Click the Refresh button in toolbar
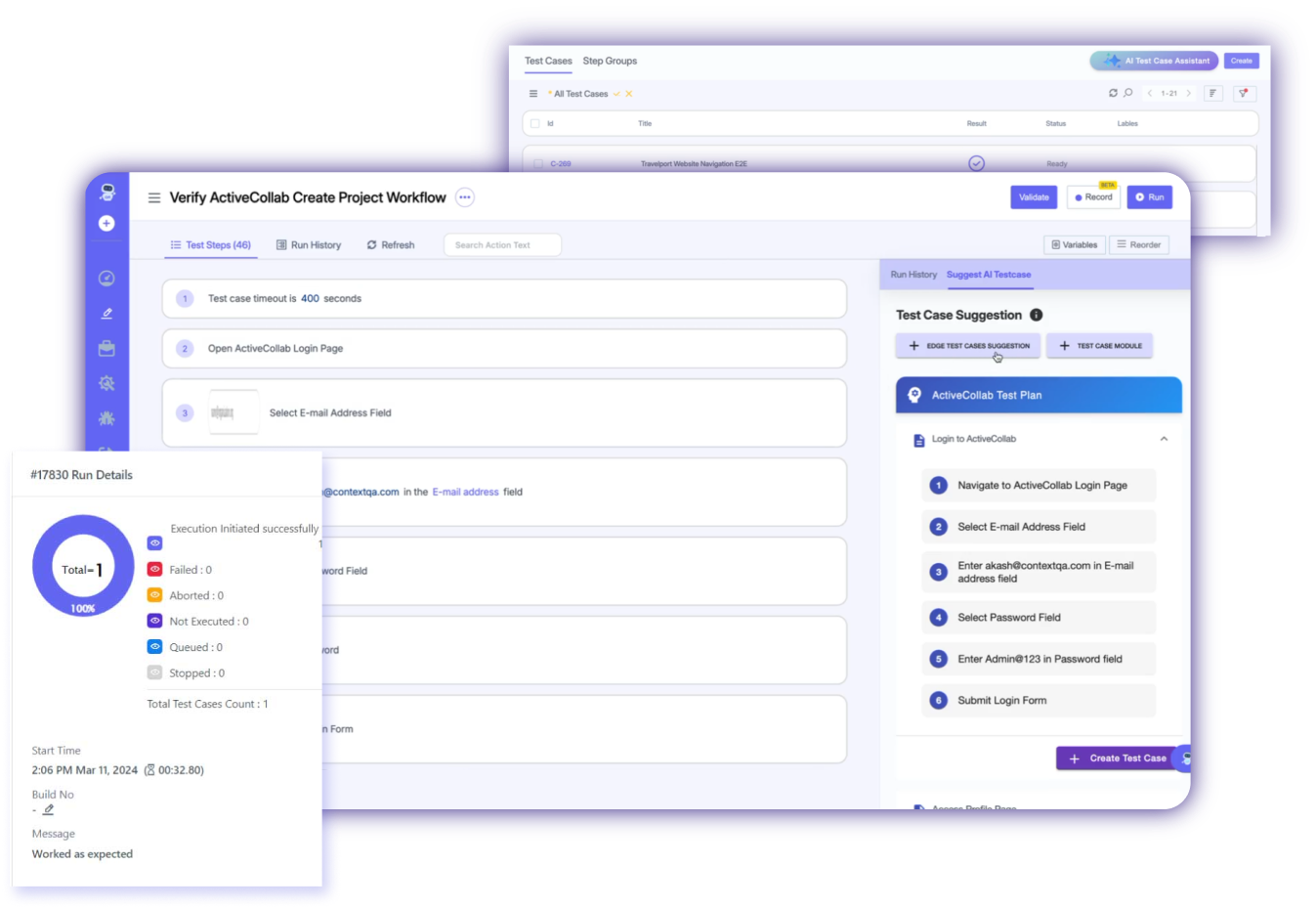The width and height of the screenshot is (1316, 909). [391, 245]
